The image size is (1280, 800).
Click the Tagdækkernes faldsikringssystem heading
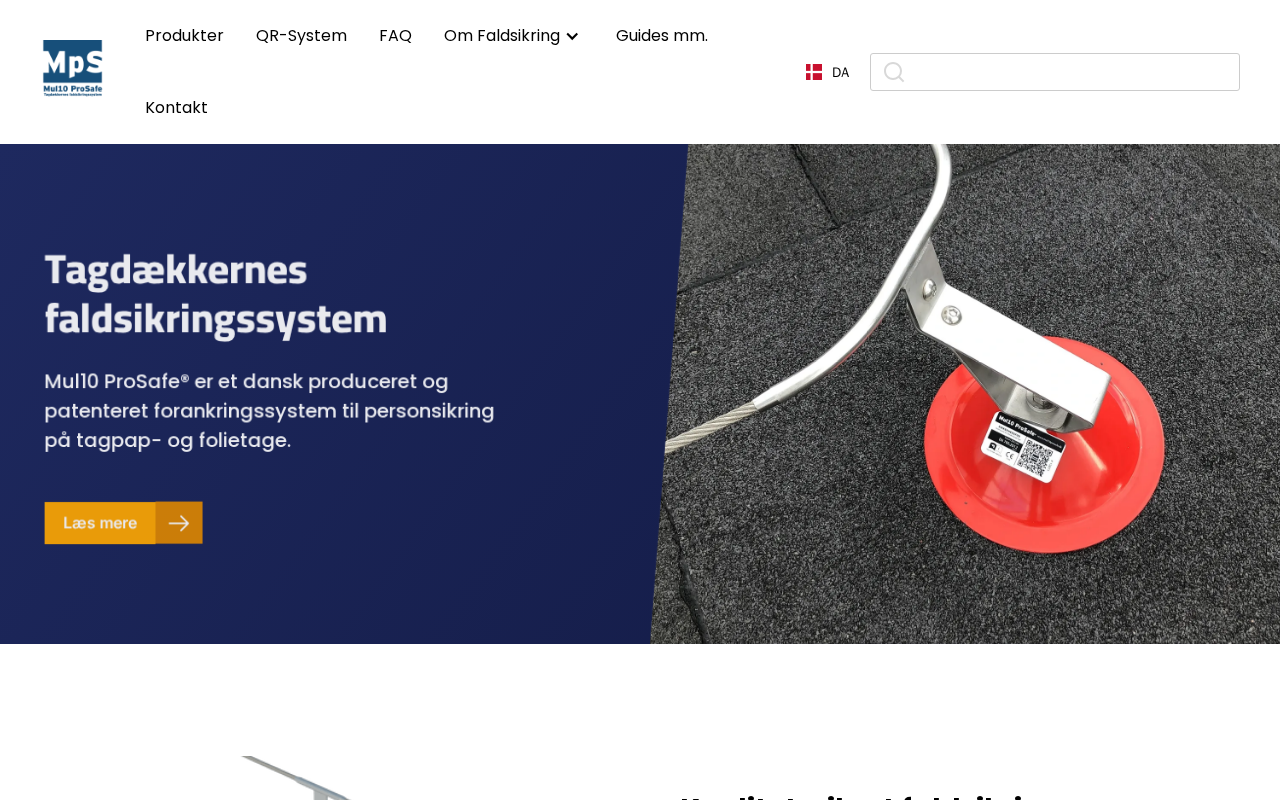[x=216, y=294]
